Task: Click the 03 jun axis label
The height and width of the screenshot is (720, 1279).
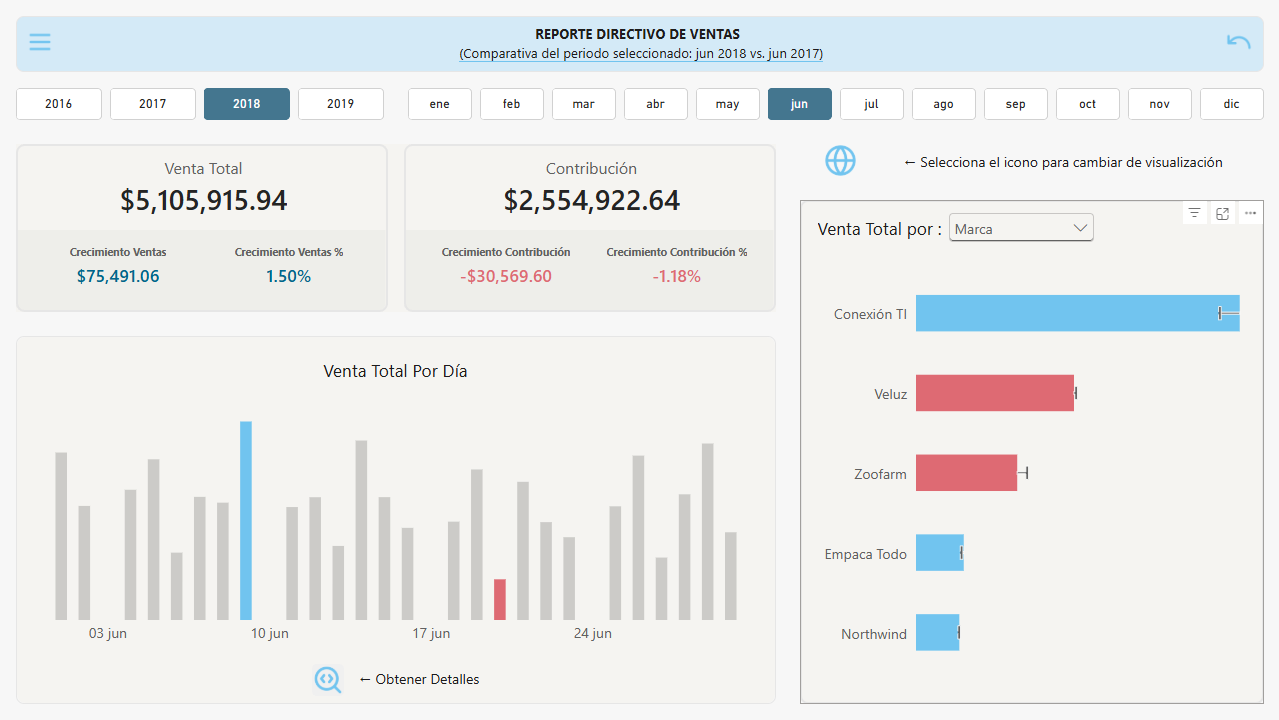Action: coord(108,633)
